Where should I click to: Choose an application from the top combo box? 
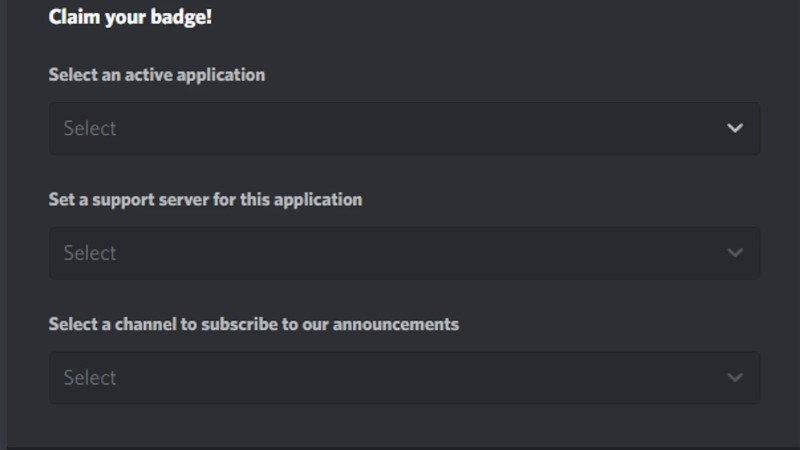point(404,128)
